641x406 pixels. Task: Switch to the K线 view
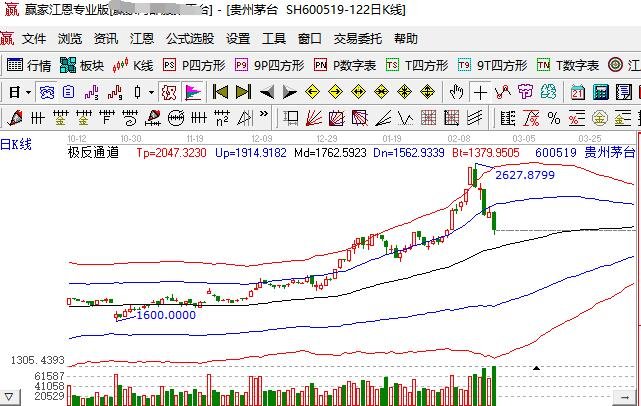[x=133, y=65]
